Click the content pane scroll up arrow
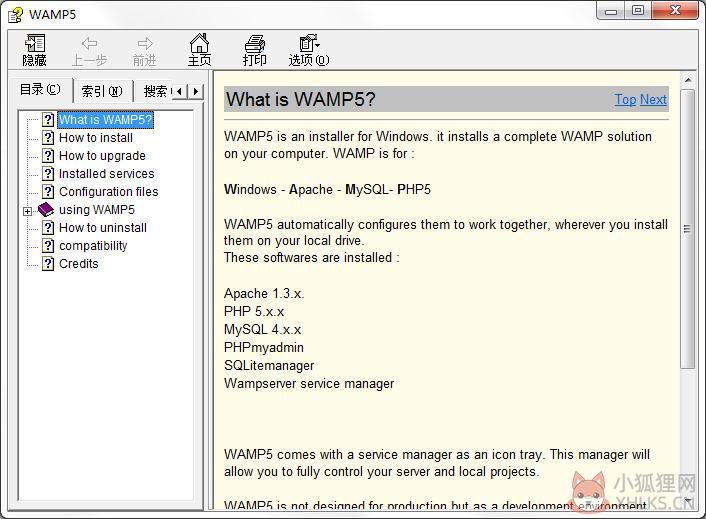The image size is (706, 519). click(x=688, y=80)
